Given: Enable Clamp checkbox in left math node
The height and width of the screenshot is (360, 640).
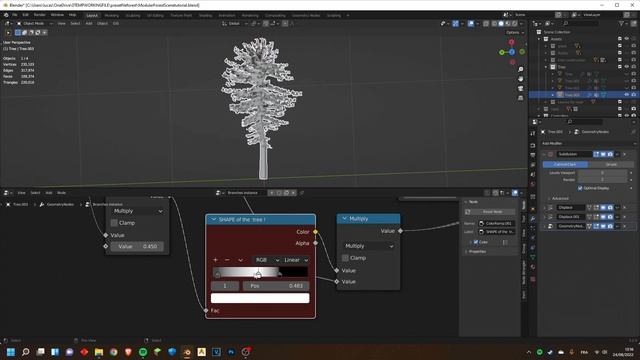Looking at the screenshot, I should 114,223.
